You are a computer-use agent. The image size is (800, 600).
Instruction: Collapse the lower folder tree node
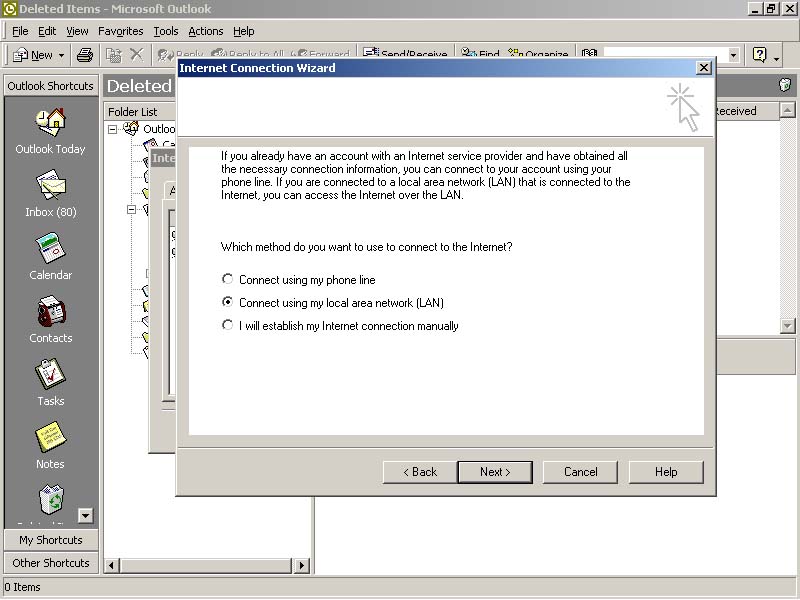[x=131, y=209]
